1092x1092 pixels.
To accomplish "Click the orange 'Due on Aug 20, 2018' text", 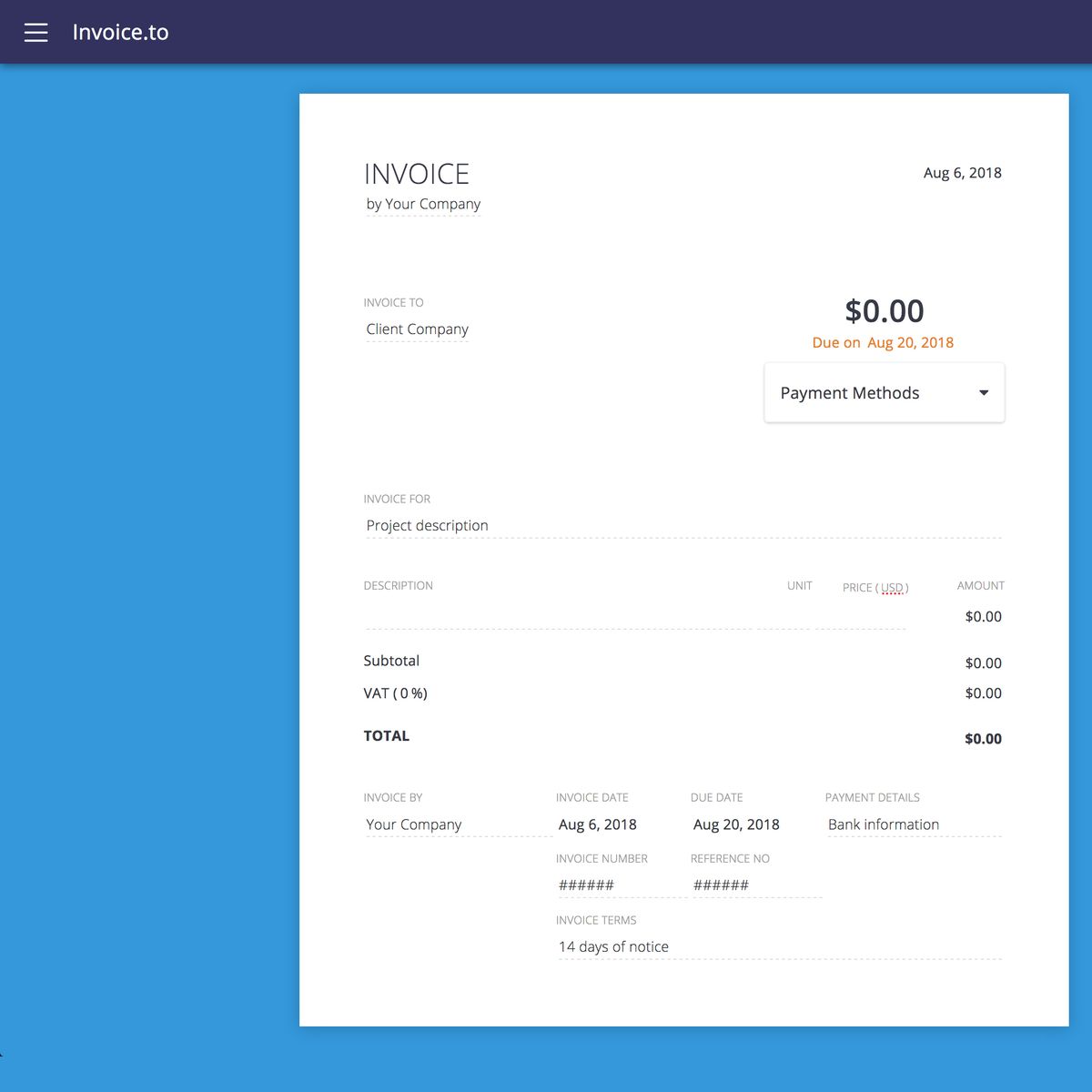I will [x=883, y=342].
